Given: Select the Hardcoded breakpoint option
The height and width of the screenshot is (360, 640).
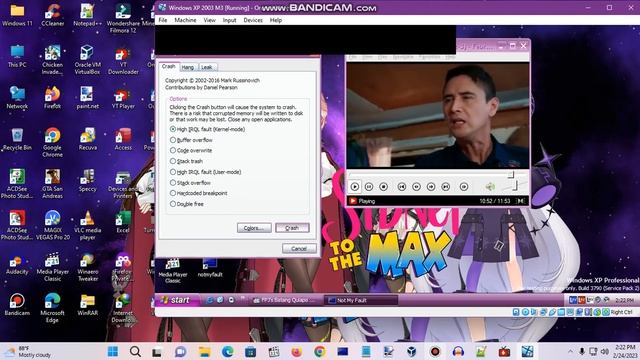Looking at the screenshot, I should coord(198,193).
